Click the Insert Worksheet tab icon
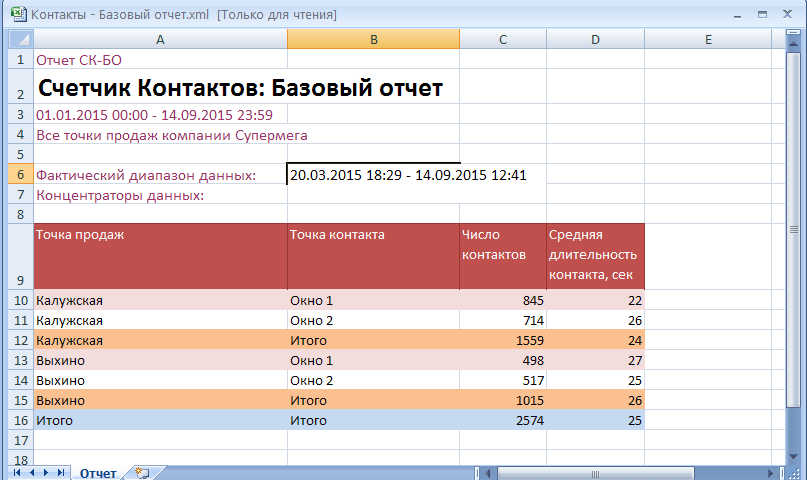The height and width of the screenshot is (480, 807). pos(142,473)
